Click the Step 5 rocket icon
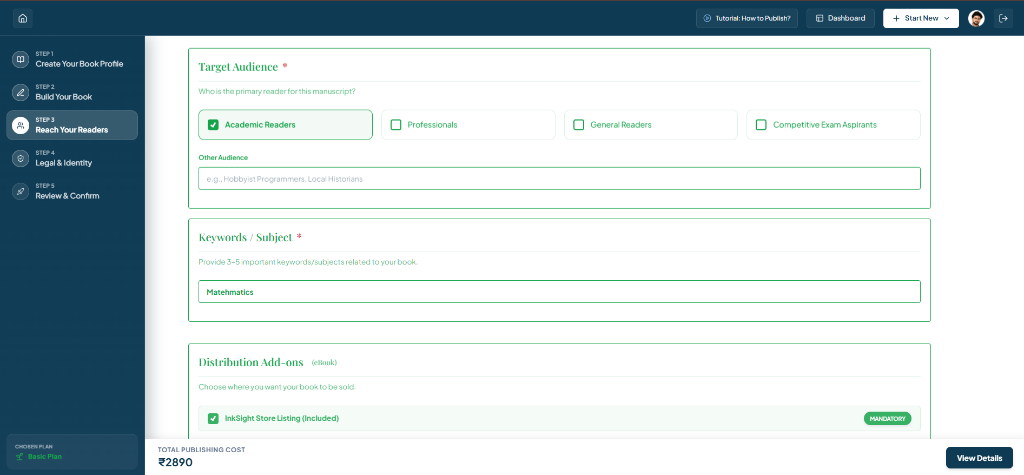Viewport: 1024px width, 475px height. click(21, 191)
